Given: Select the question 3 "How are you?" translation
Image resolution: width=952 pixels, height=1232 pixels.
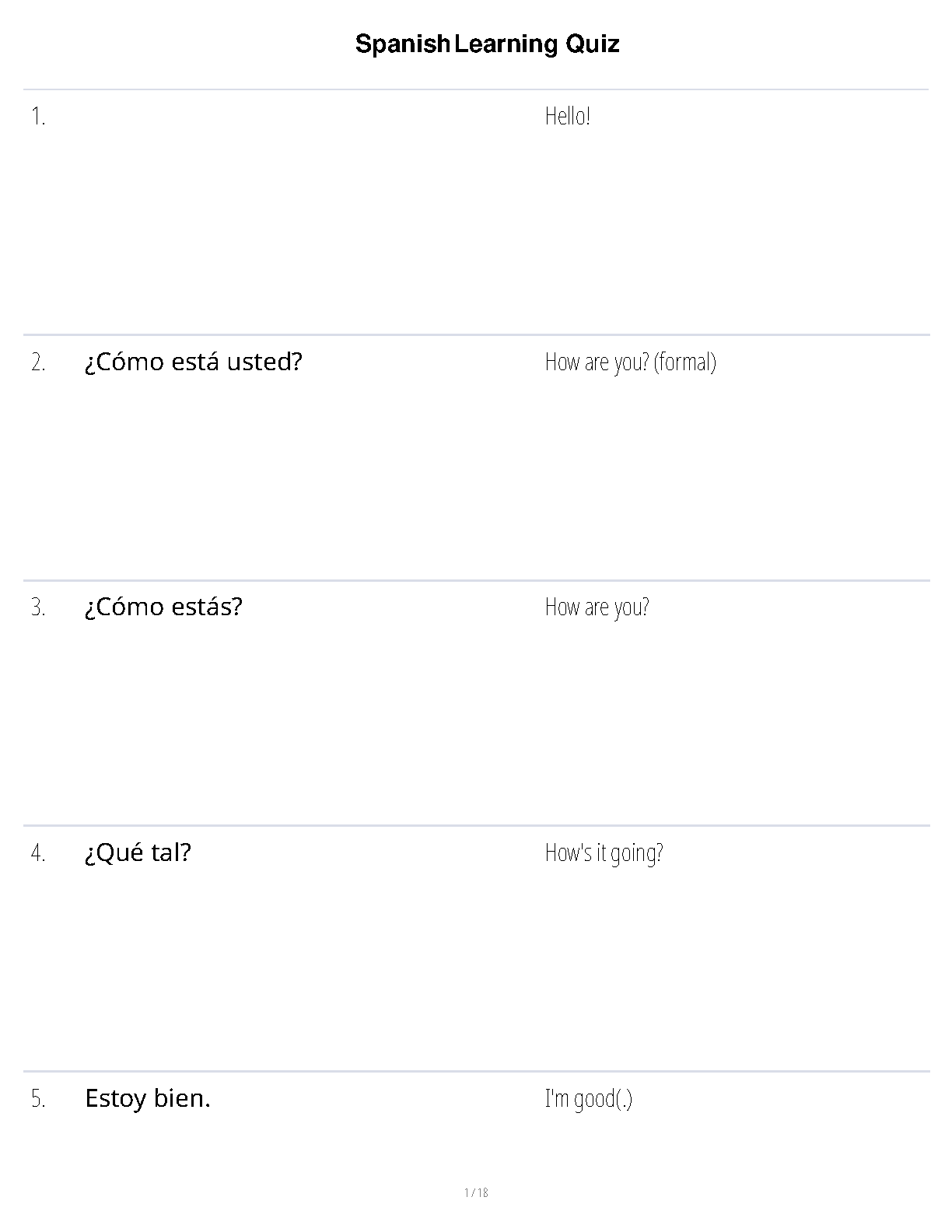Looking at the screenshot, I should click(x=597, y=607).
